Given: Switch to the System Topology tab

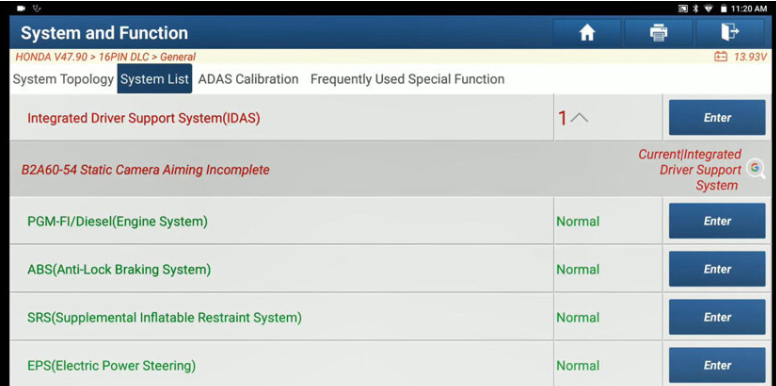Looking at the screenshot, I should pyautogui.click(x=63, y=79).
